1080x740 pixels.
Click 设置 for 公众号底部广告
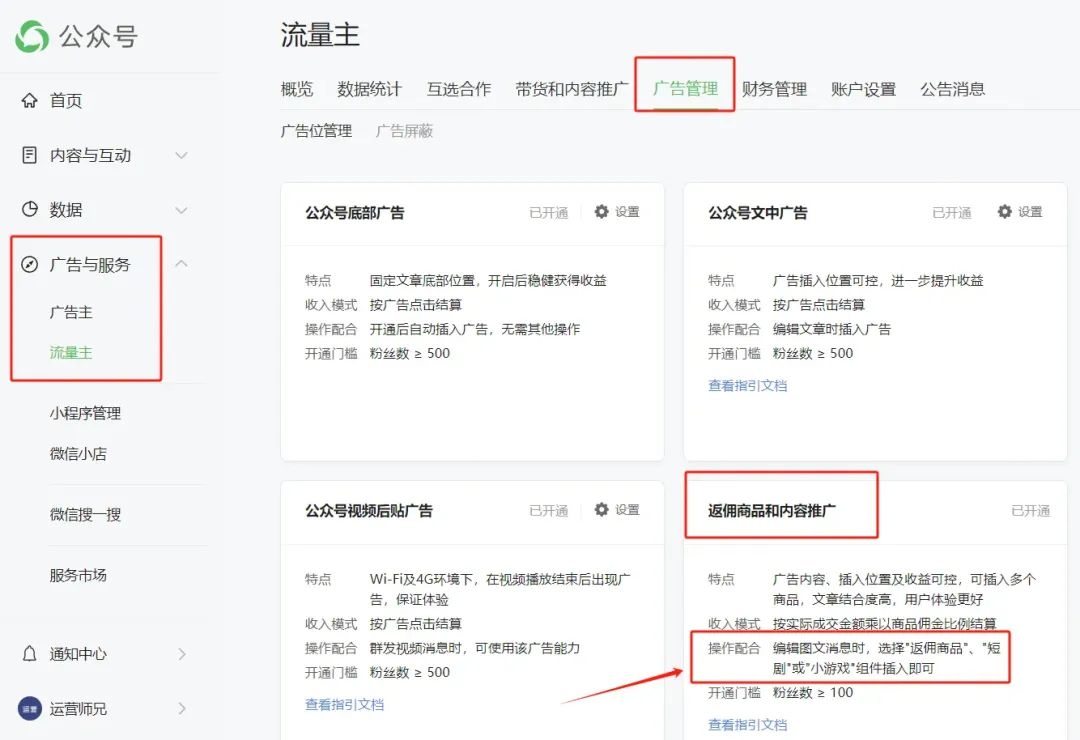[627, 212]
